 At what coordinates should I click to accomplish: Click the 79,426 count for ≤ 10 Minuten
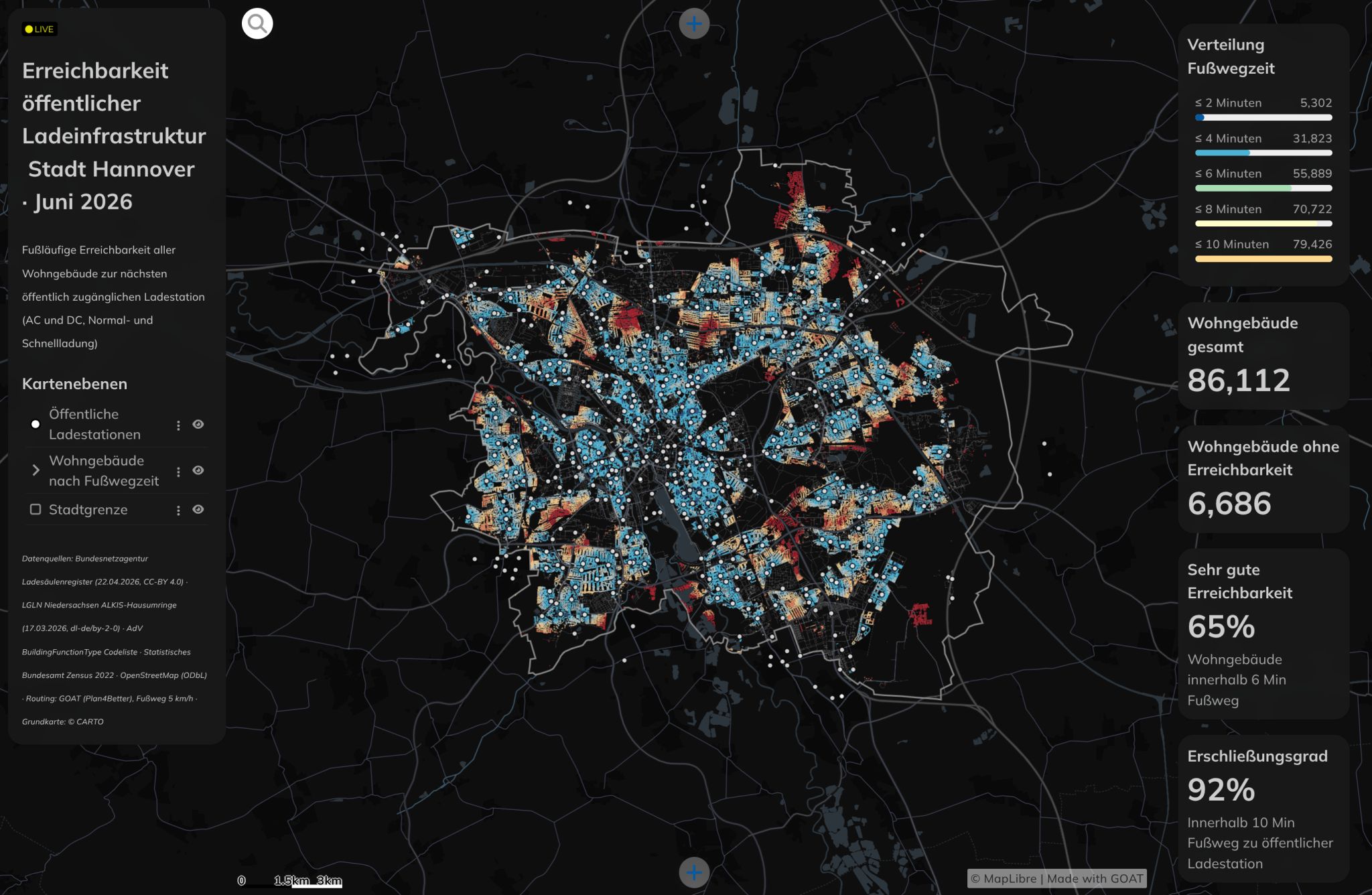[x=1312, y=245]
